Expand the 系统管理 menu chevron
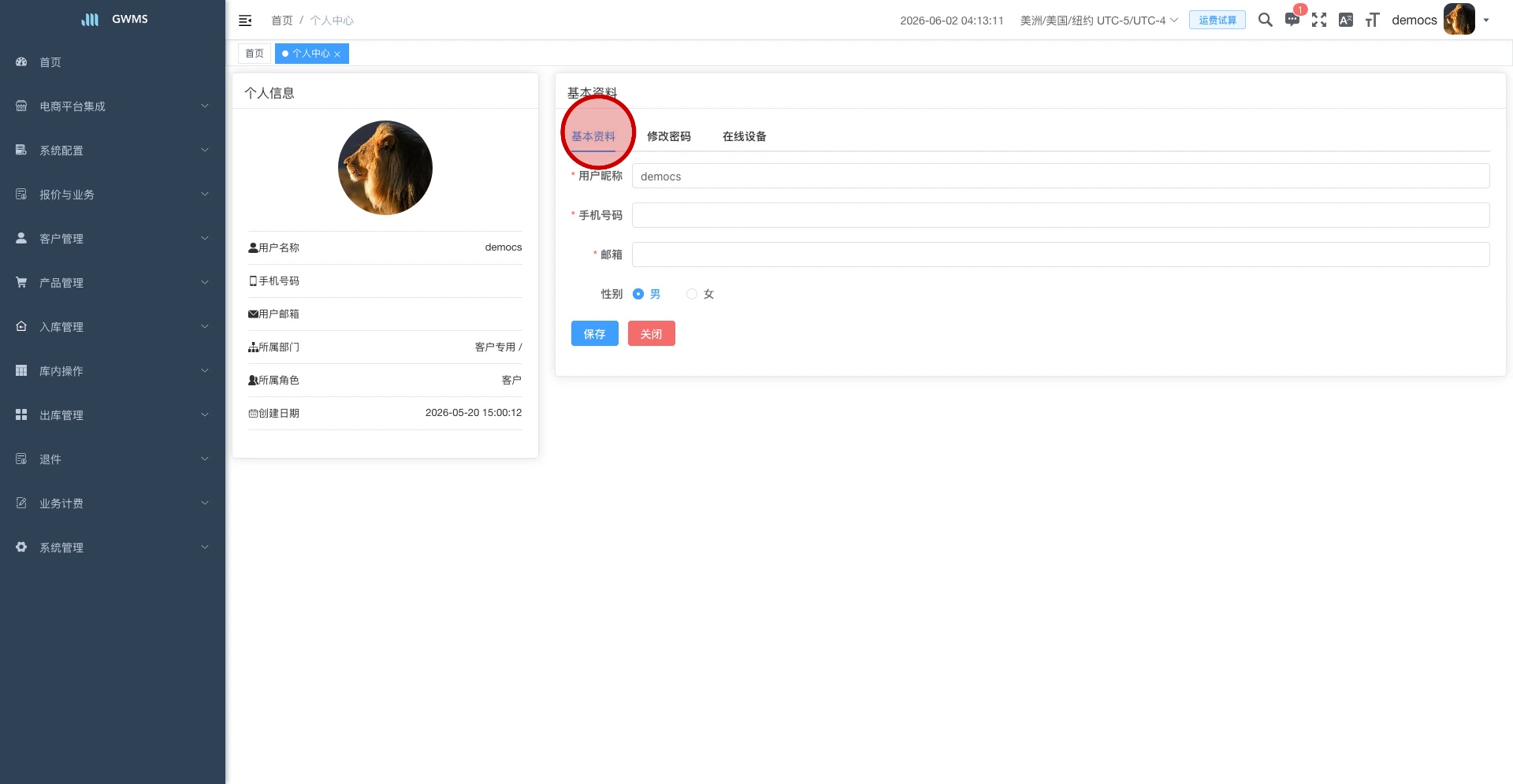Screen dimensions: 1513x784 [205, 547]
